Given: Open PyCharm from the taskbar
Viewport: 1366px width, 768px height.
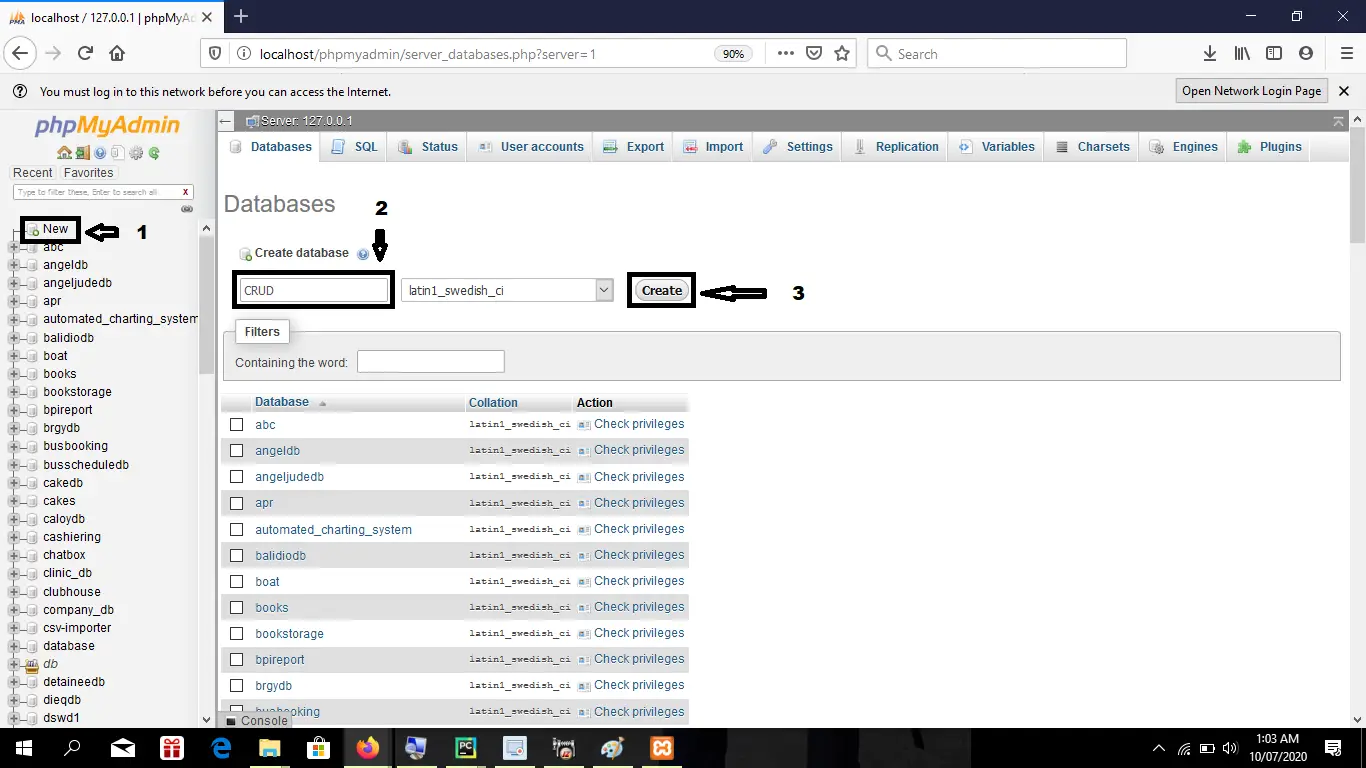Looking at the screenshot, I should 466,747.
